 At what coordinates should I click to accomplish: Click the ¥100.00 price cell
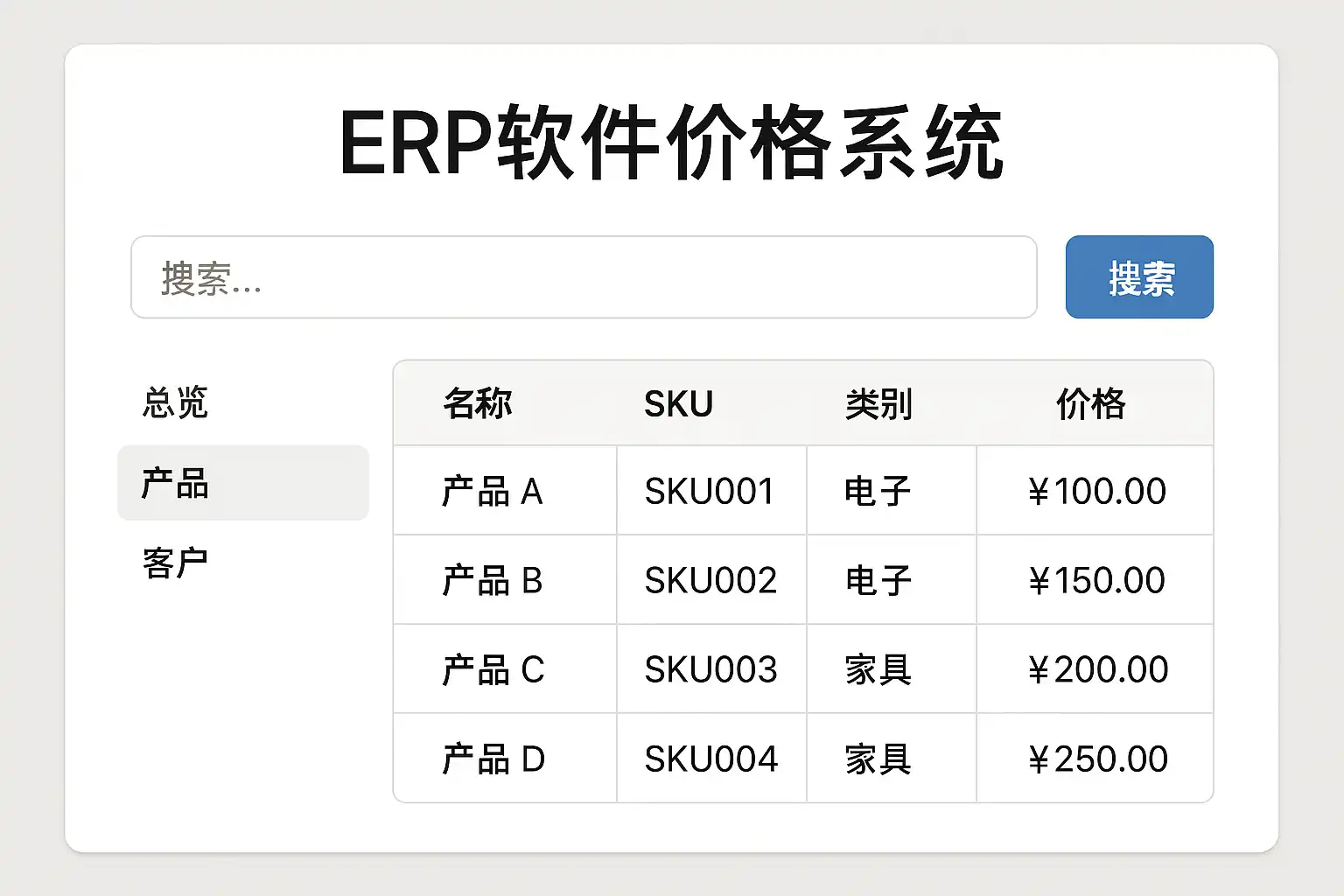[x=1096, y=492]
